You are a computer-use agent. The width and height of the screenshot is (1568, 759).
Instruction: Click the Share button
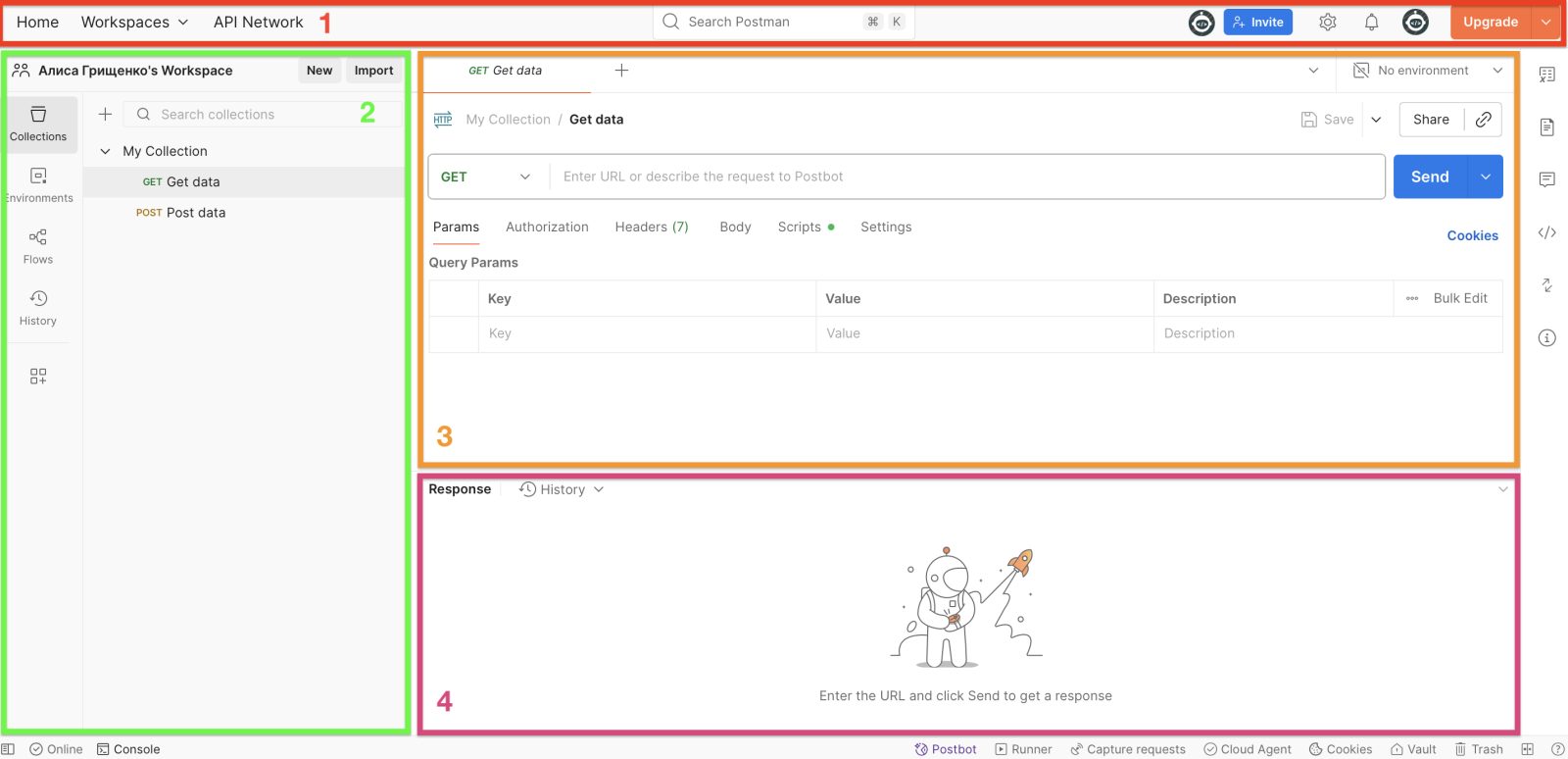1431,120
